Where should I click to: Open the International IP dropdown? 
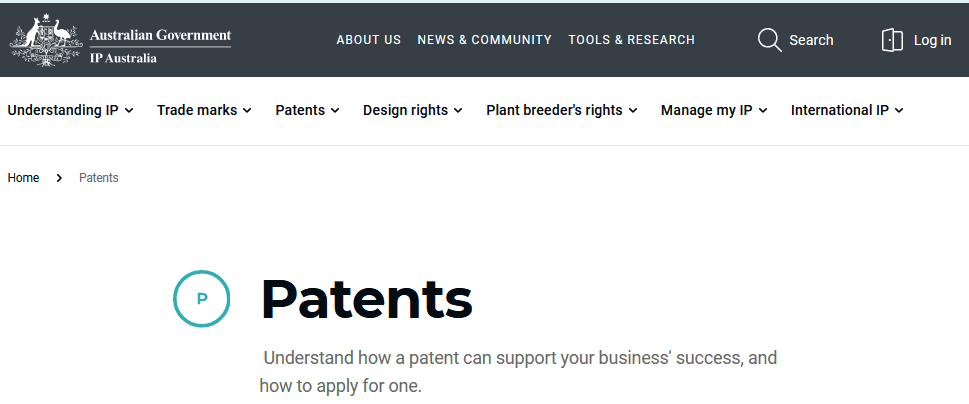click(x=847, y=111)
